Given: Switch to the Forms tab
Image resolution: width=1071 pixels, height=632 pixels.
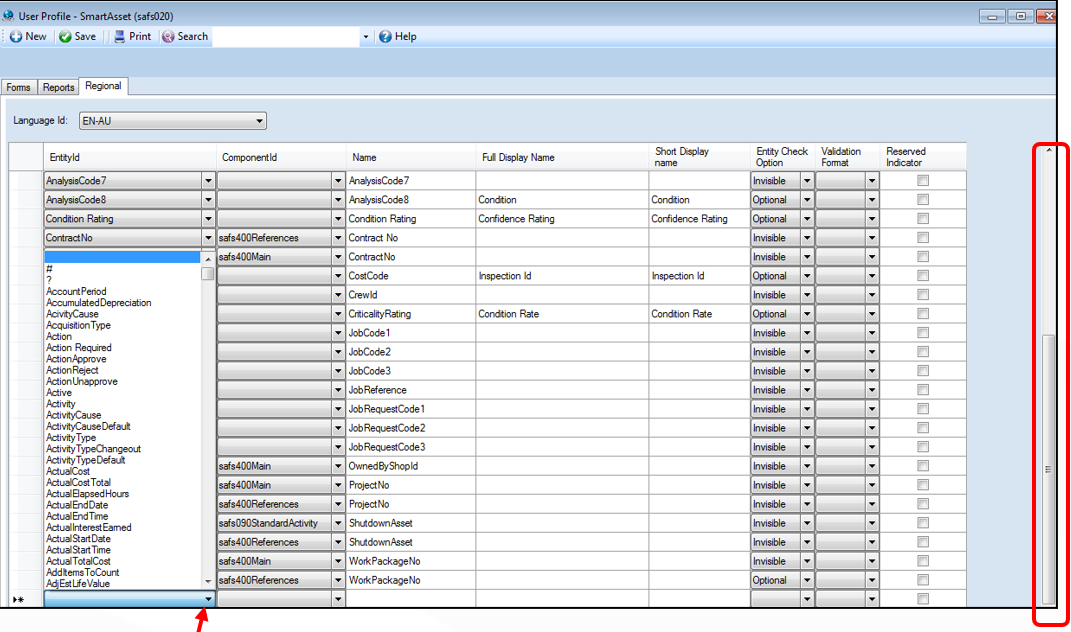Looking at the screenshot, I should 18,87.
